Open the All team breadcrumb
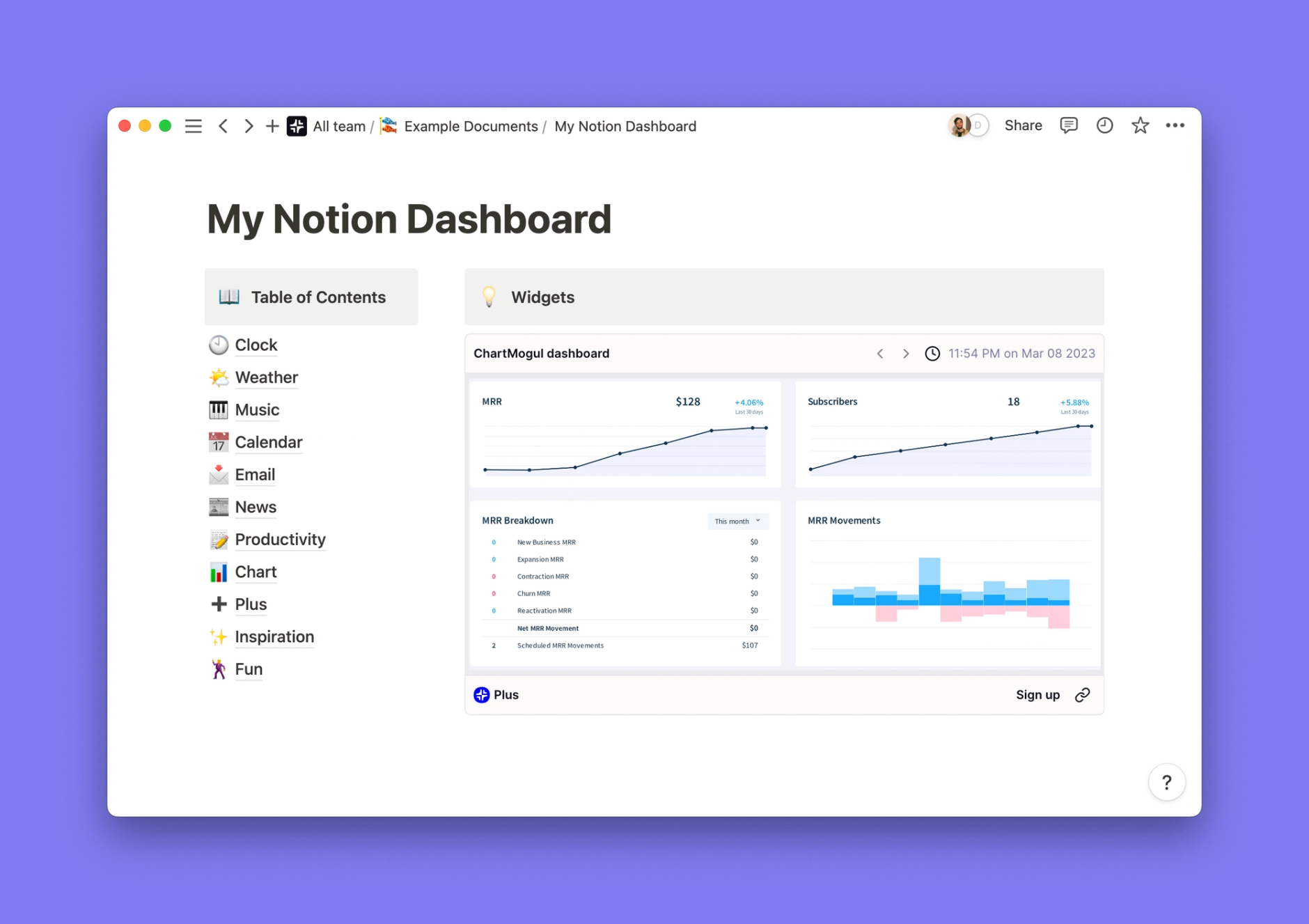The height and width of the screenshot is (924, 1309). tap(339, 126)
